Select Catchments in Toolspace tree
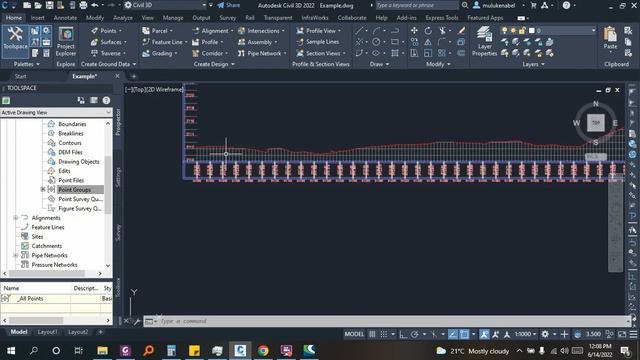 click(x=47, y=246)
